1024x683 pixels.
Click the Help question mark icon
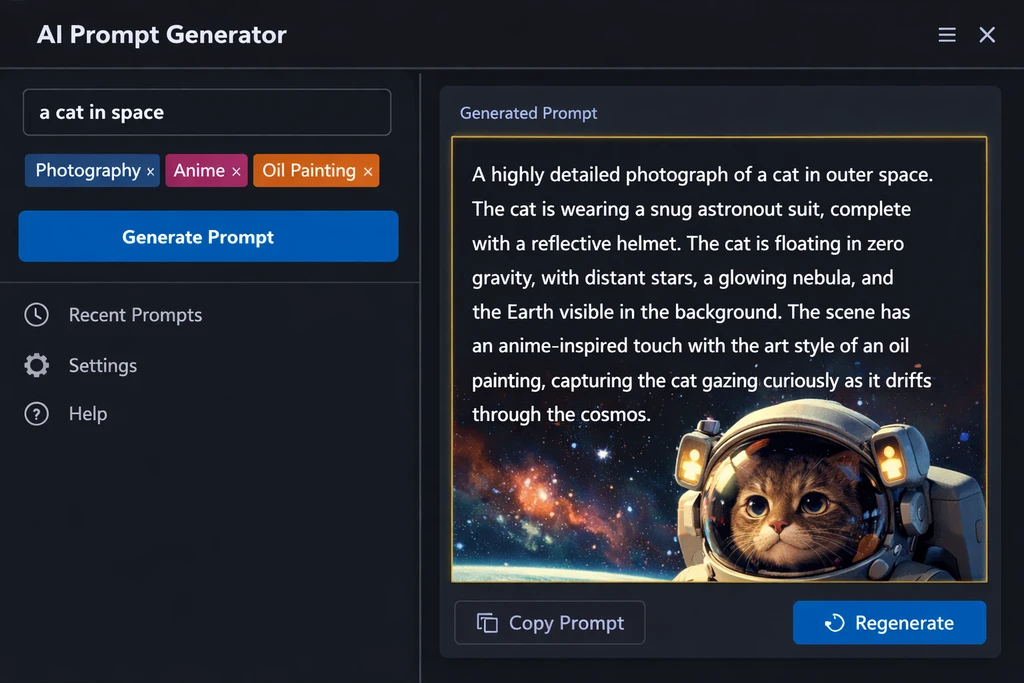pos(36,414)
